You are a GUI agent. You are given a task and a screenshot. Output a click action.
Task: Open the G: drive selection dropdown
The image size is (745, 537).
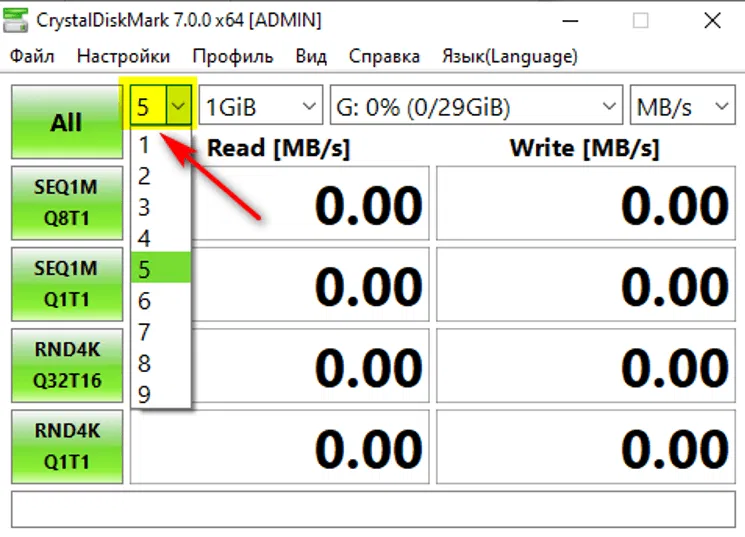point(476,105)
